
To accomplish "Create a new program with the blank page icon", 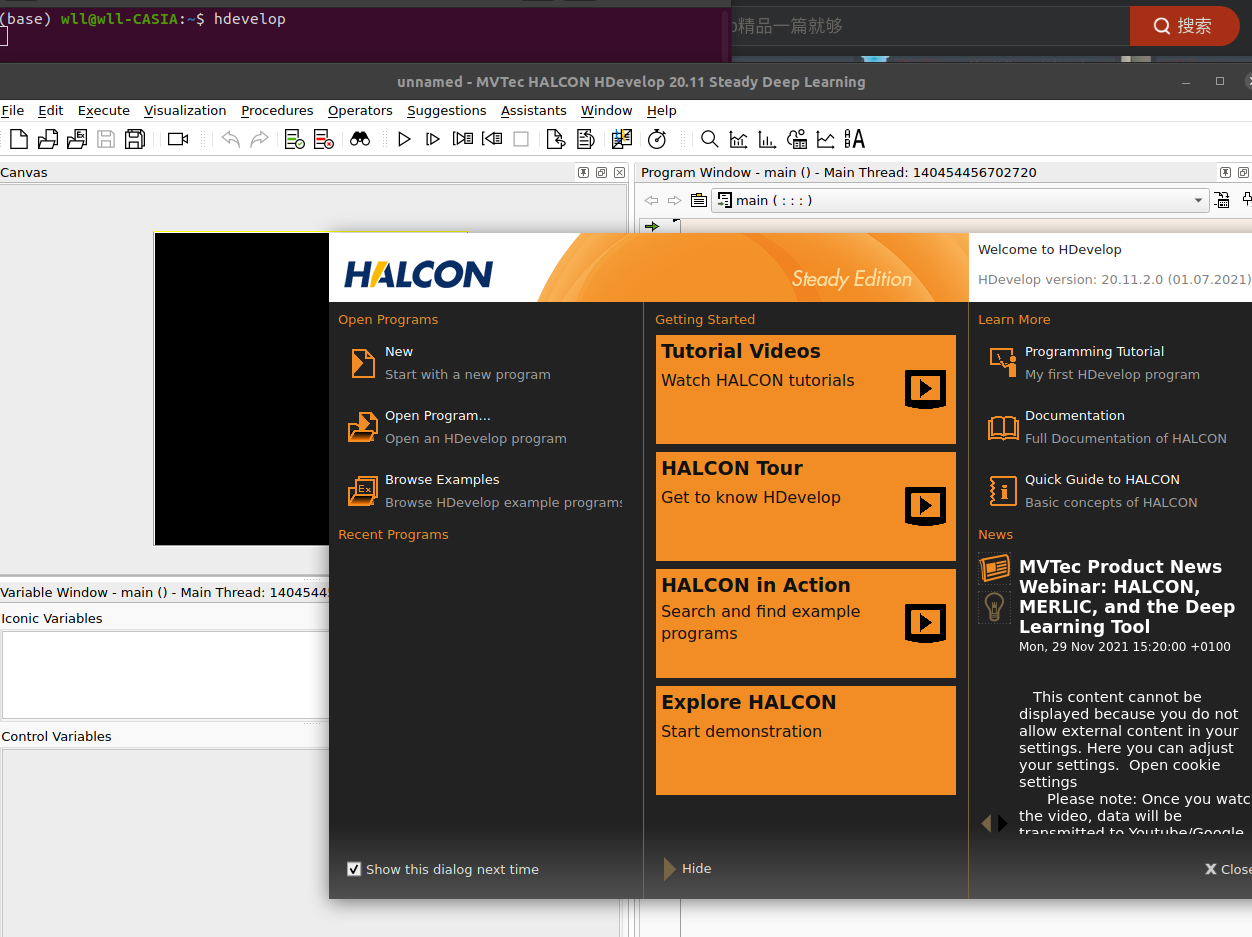I will tap(18, 139).
